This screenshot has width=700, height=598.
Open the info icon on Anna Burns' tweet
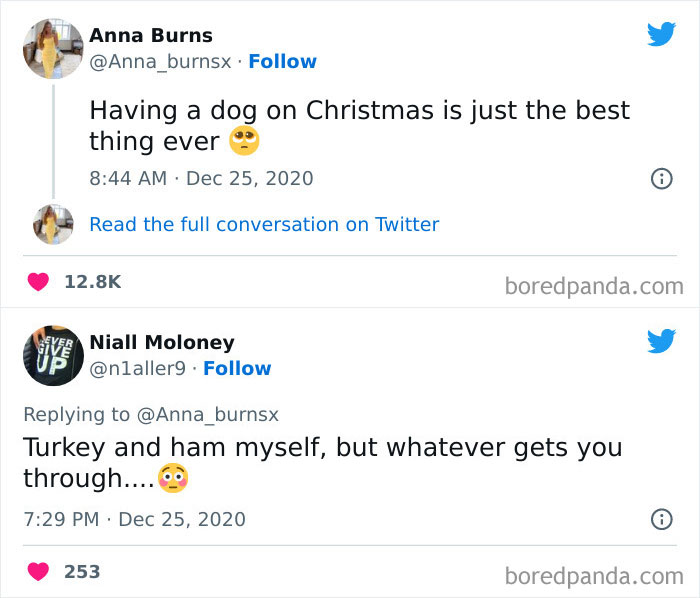click(x=661, y=179)
